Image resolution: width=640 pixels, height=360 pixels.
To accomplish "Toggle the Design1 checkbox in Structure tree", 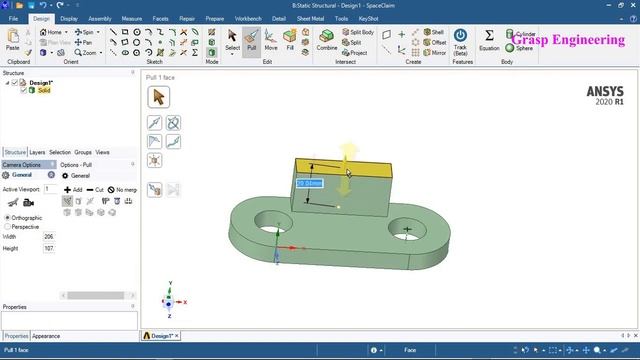I will click(15, 83).
